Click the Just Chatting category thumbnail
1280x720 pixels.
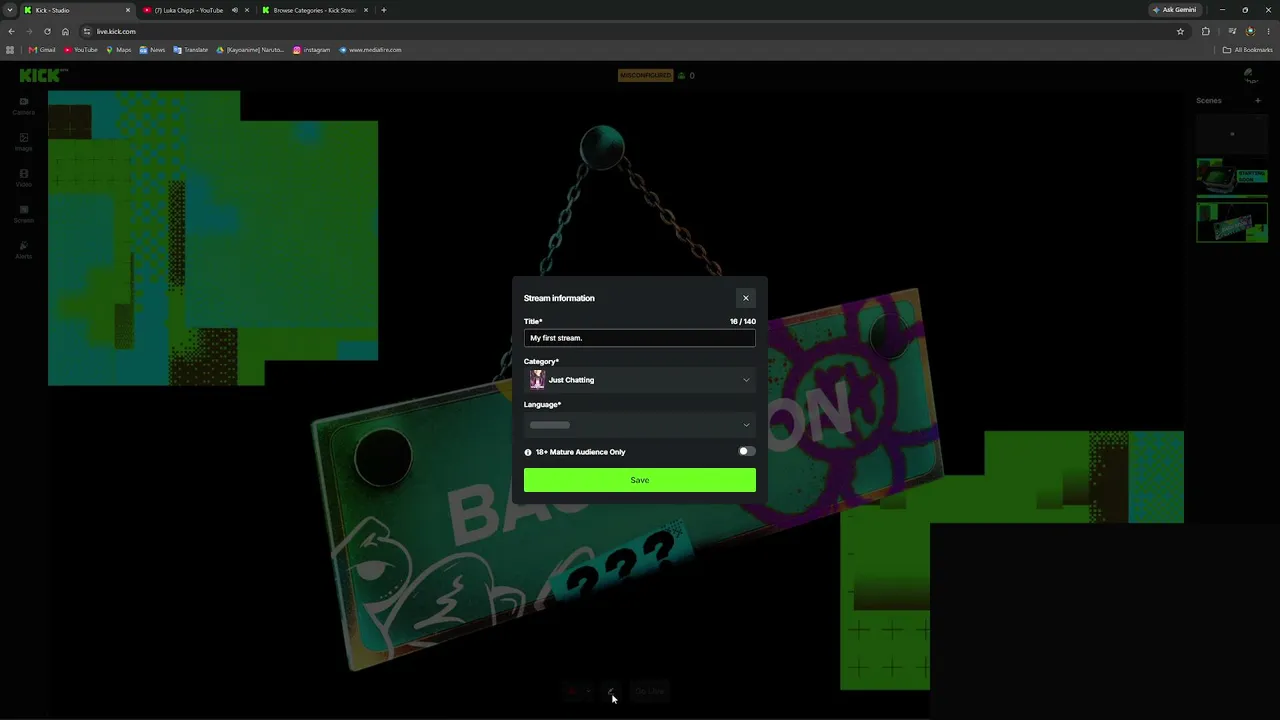coord(537,380)
